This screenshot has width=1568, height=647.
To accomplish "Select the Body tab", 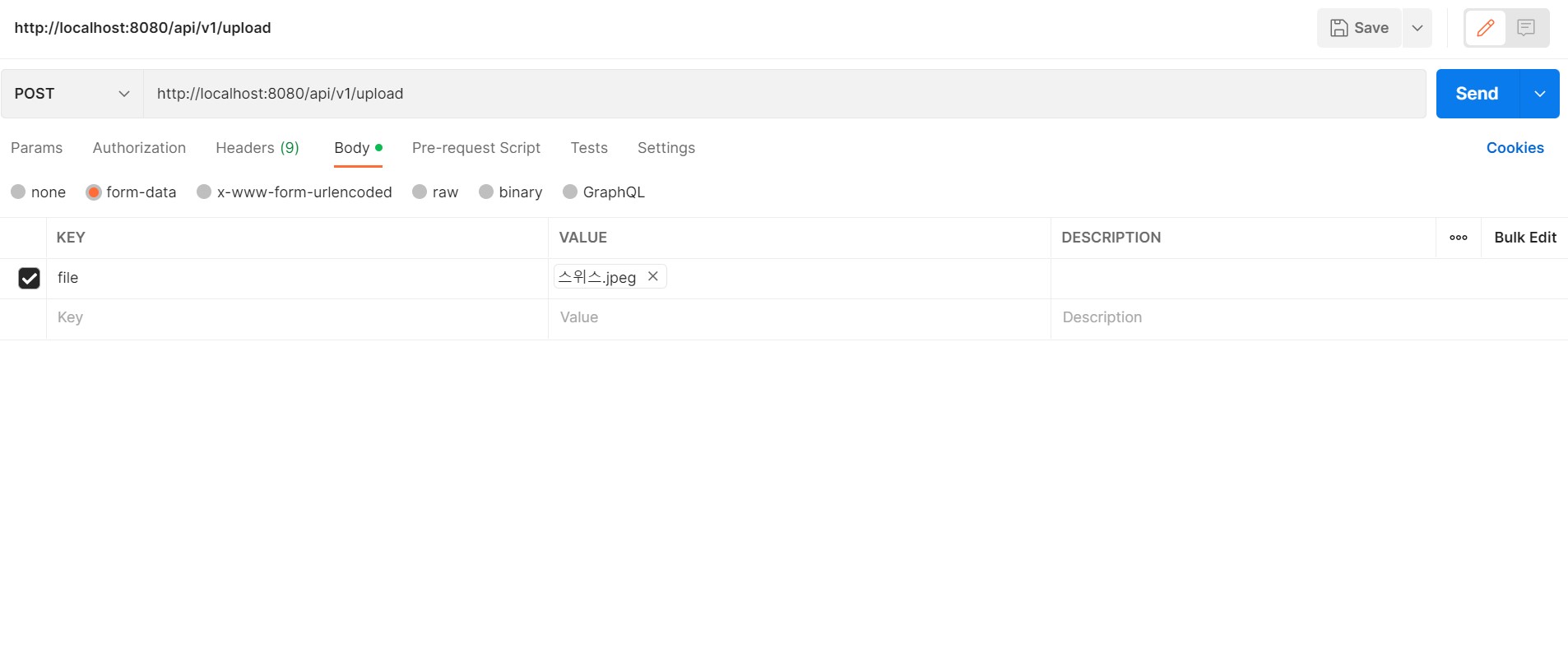I will (358, 148).
